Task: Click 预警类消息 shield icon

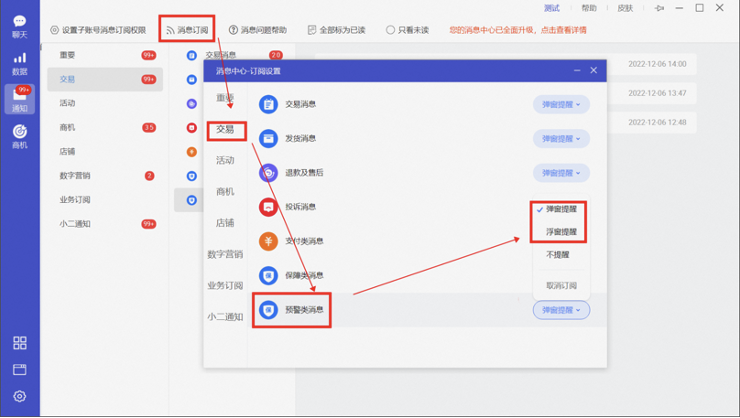Action: [x=268, y=310]
